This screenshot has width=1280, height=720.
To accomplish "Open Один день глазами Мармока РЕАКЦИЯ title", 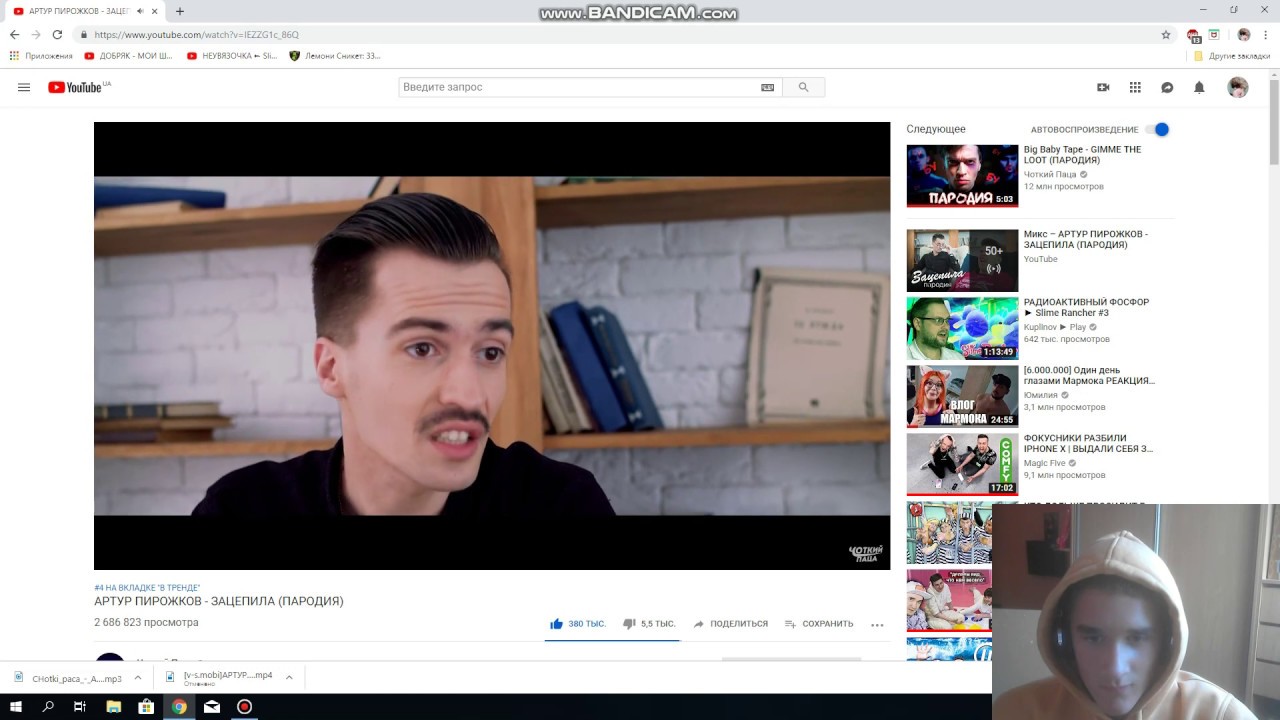I will (1089, 375).
